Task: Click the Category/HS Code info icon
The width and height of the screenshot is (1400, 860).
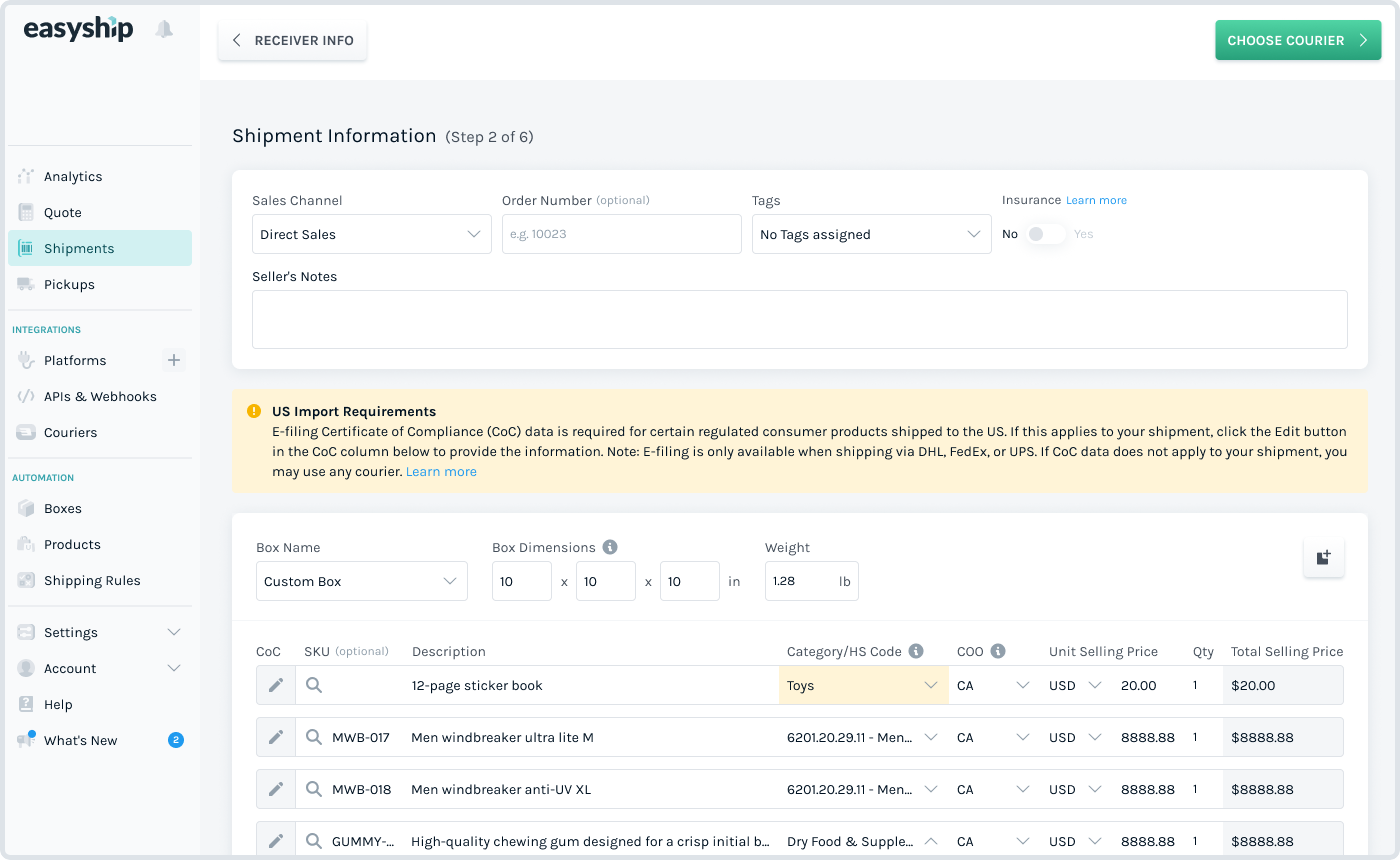Action: click(916, 651)
